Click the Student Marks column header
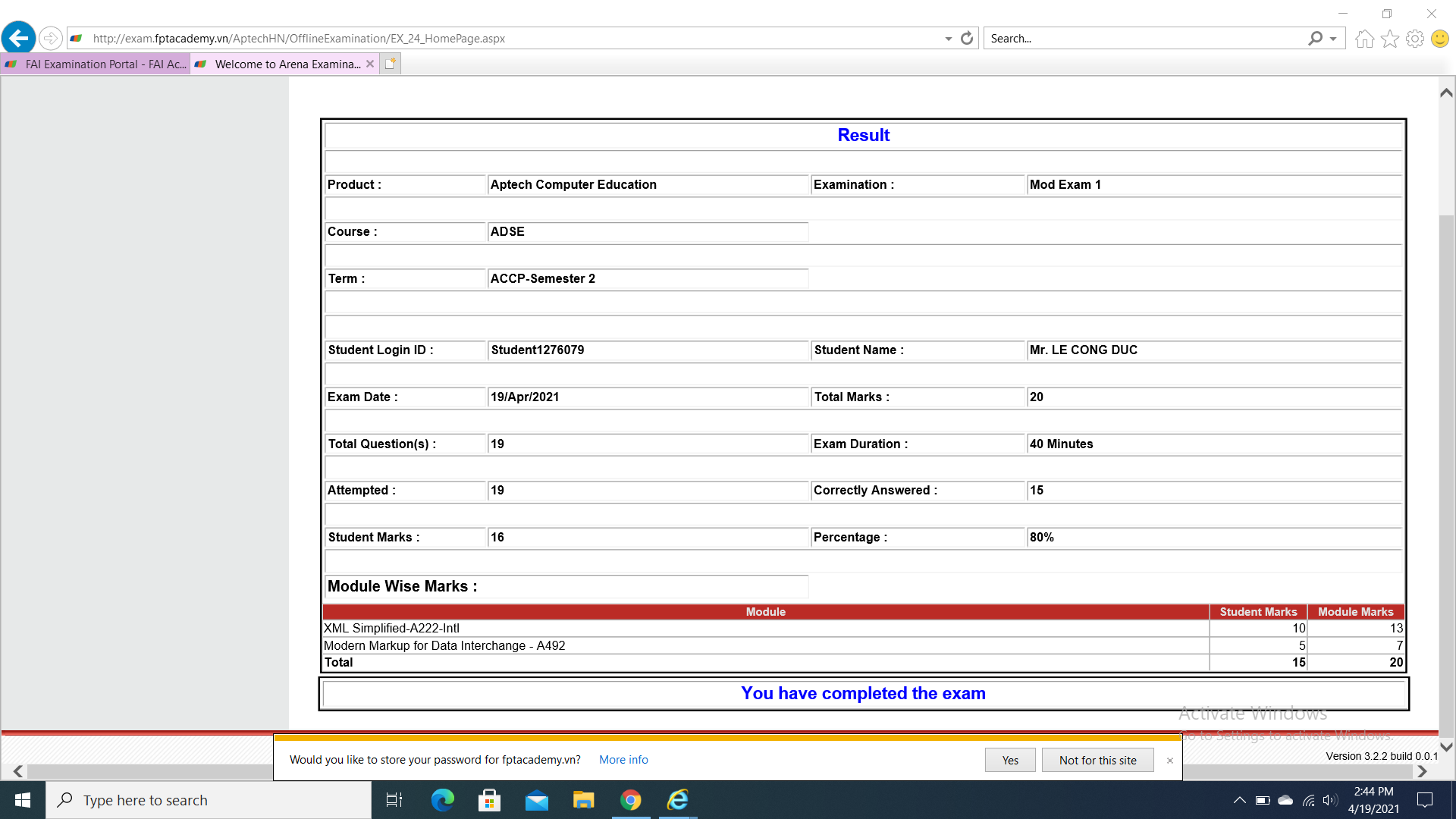The height and width of the screenshot is (819, 1456). (x=1258, y=612)
